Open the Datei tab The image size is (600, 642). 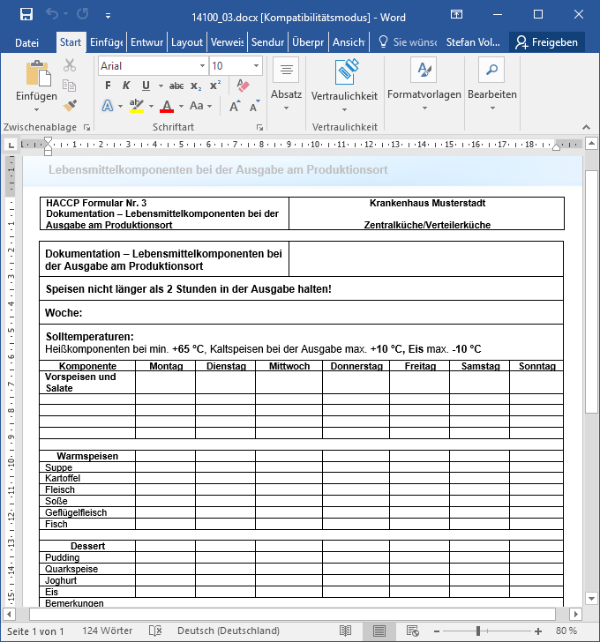pyautogui.click(x=27, y=42)
